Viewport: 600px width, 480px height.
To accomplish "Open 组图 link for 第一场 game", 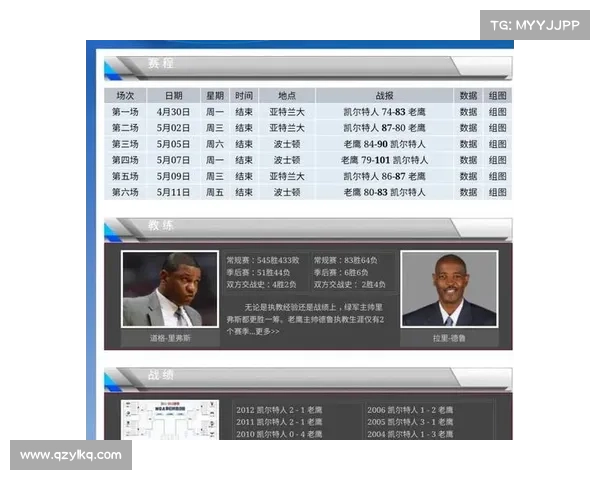I will 497,112.
